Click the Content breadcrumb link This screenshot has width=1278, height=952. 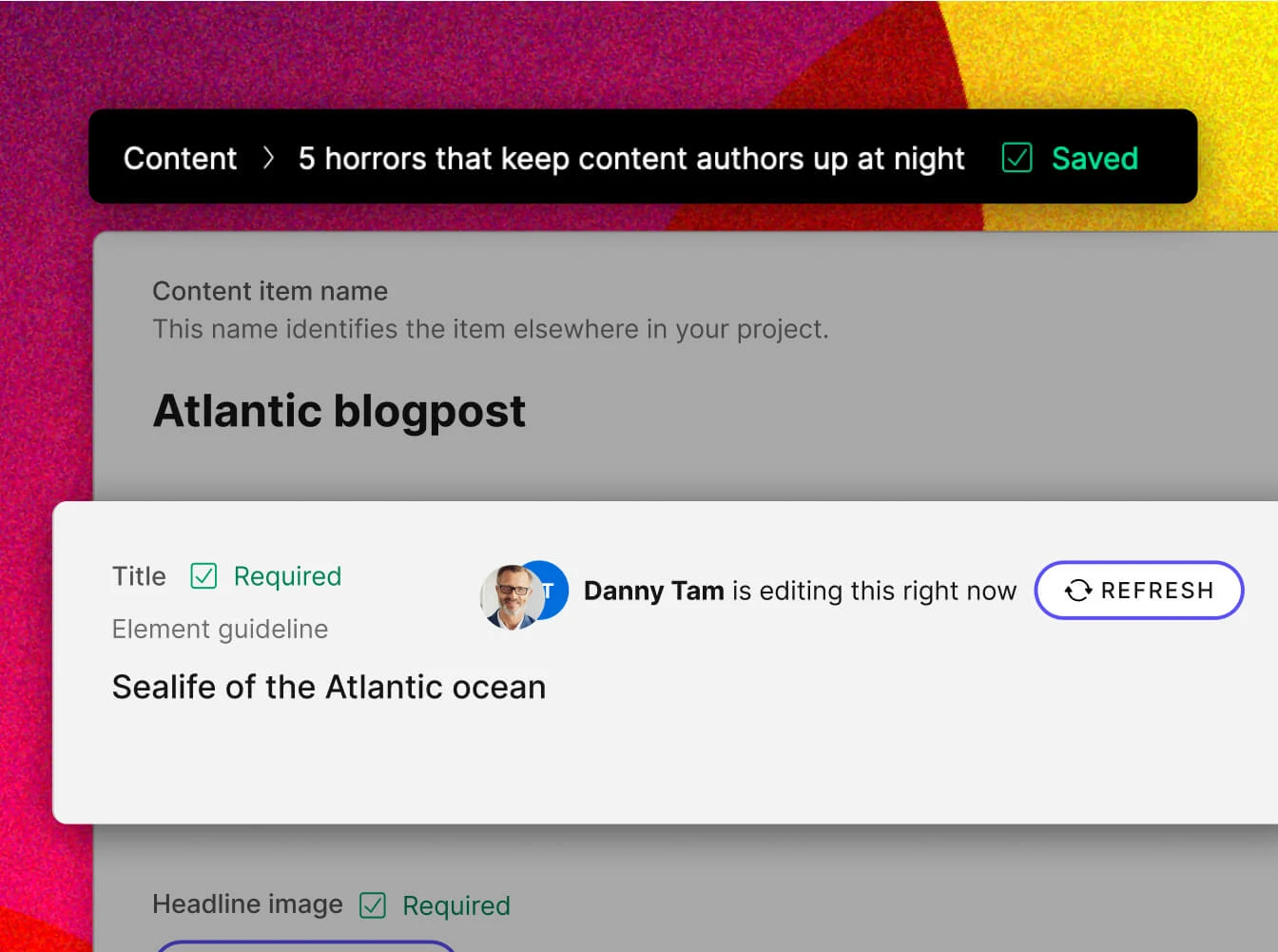[180, 158]
